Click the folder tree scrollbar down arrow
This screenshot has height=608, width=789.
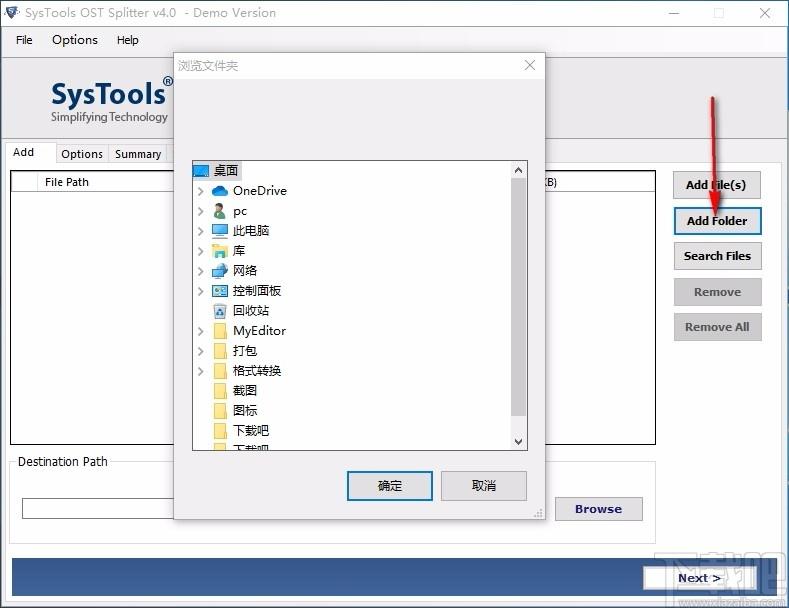pyautogui.click(x=518, y=441)
